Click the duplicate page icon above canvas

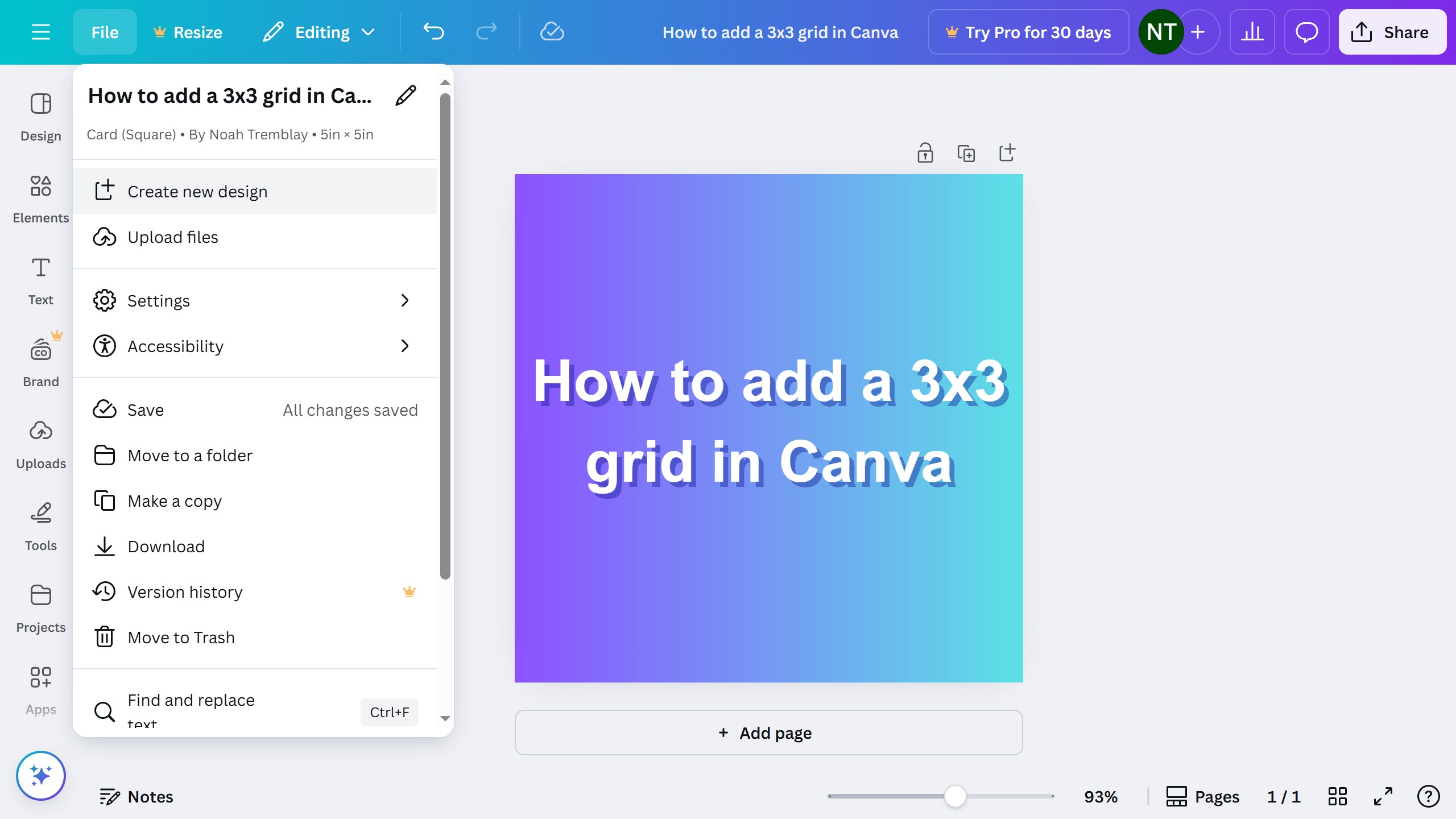tap(966, 153)
